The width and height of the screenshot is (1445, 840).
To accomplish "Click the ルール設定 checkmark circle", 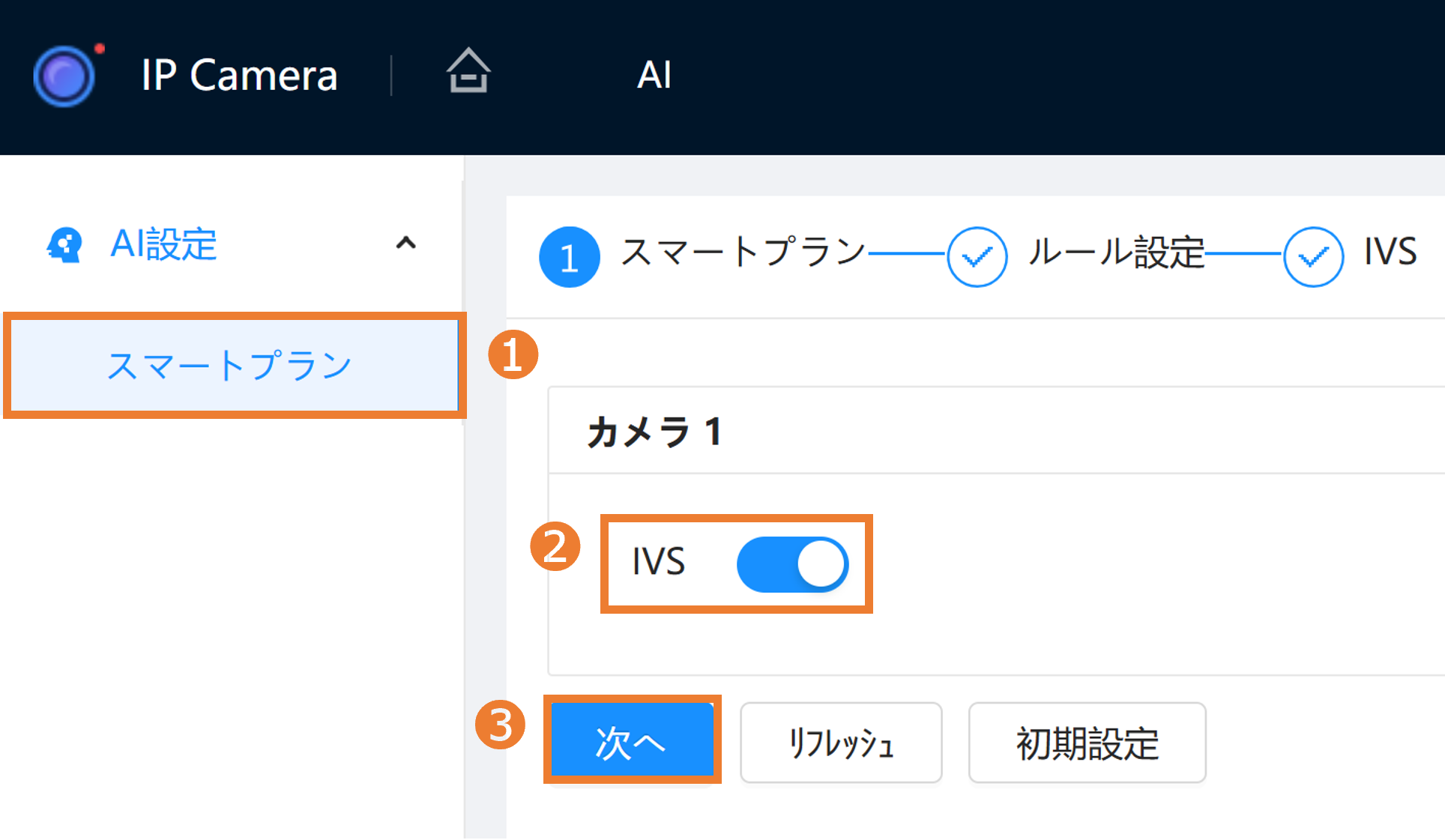I will tap(977, 257).
